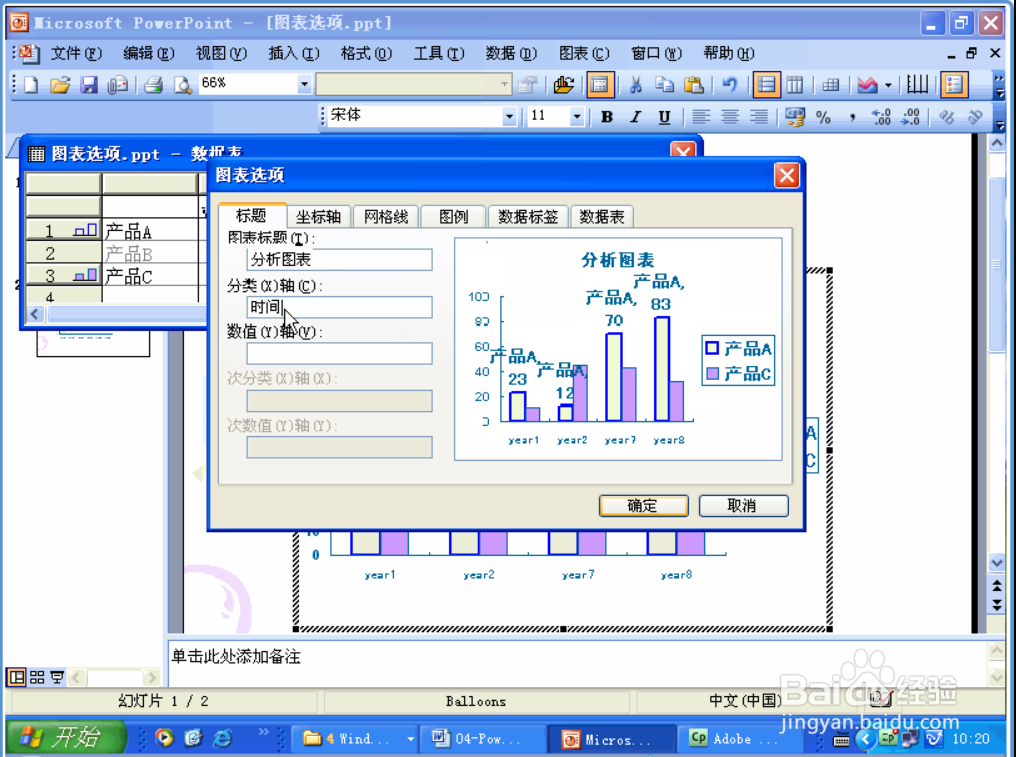This screenshot has width=1016, height=757.
Task: Click the 分类(X)轴 field containing 时间
Action: 340,307
